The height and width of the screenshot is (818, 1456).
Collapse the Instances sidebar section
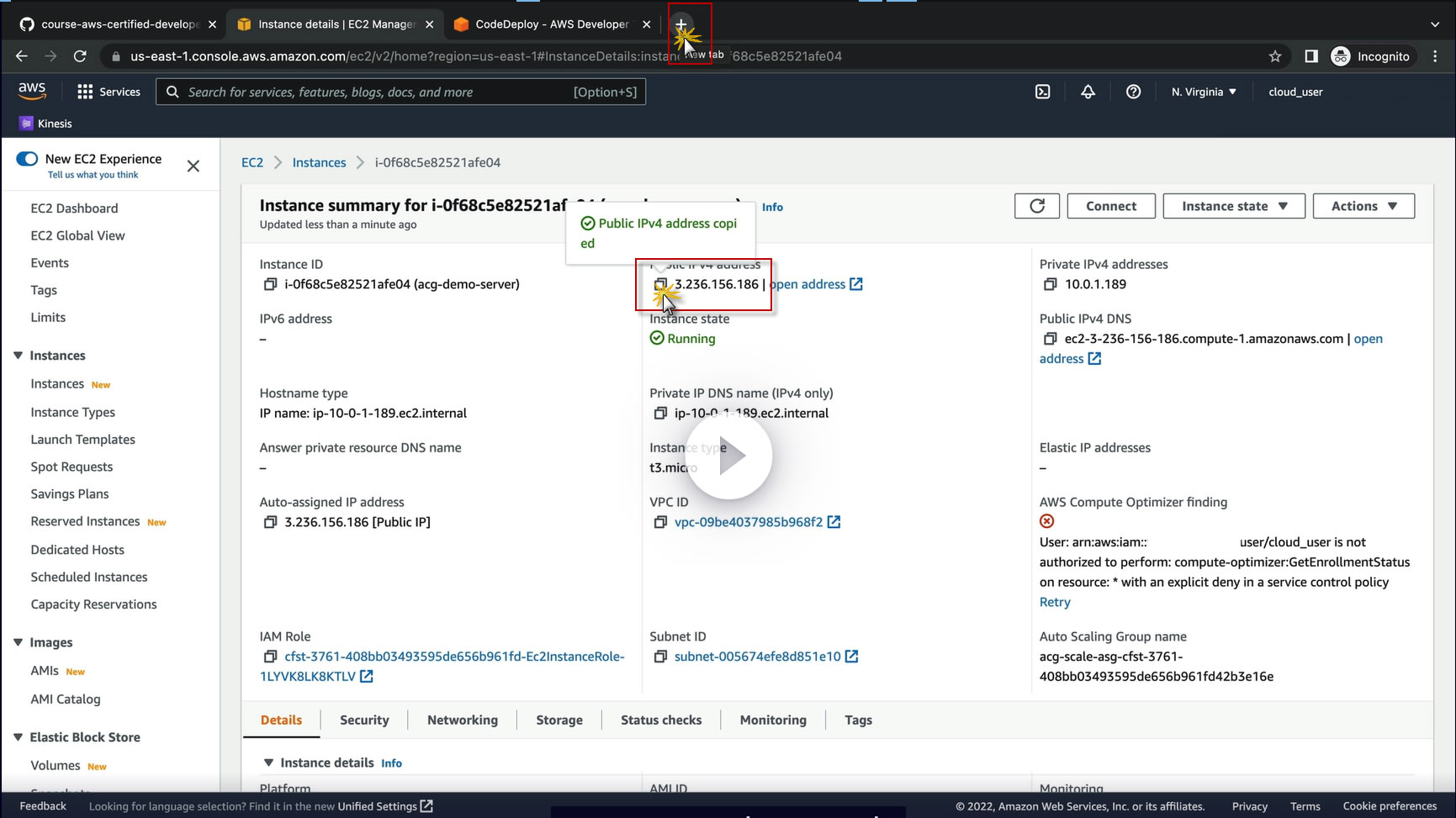coord(18,356)
